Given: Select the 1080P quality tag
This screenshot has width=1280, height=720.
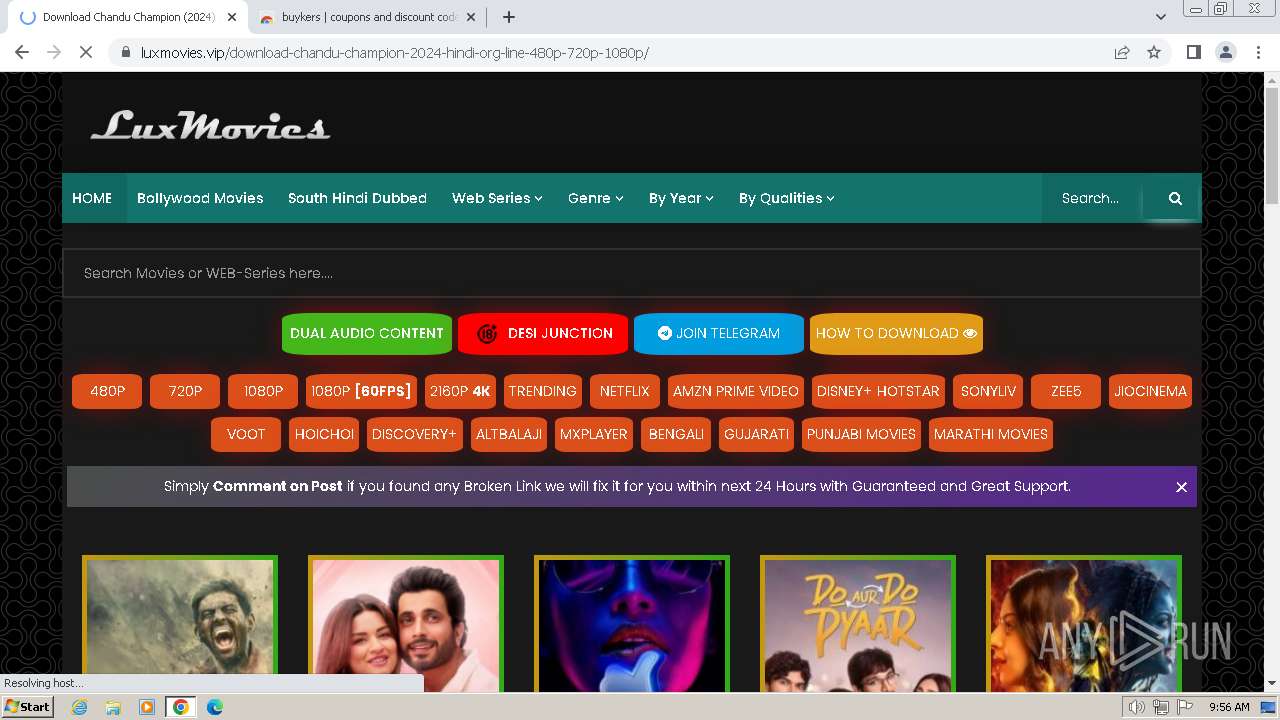Looking at the screenshot, I should 263,391.
